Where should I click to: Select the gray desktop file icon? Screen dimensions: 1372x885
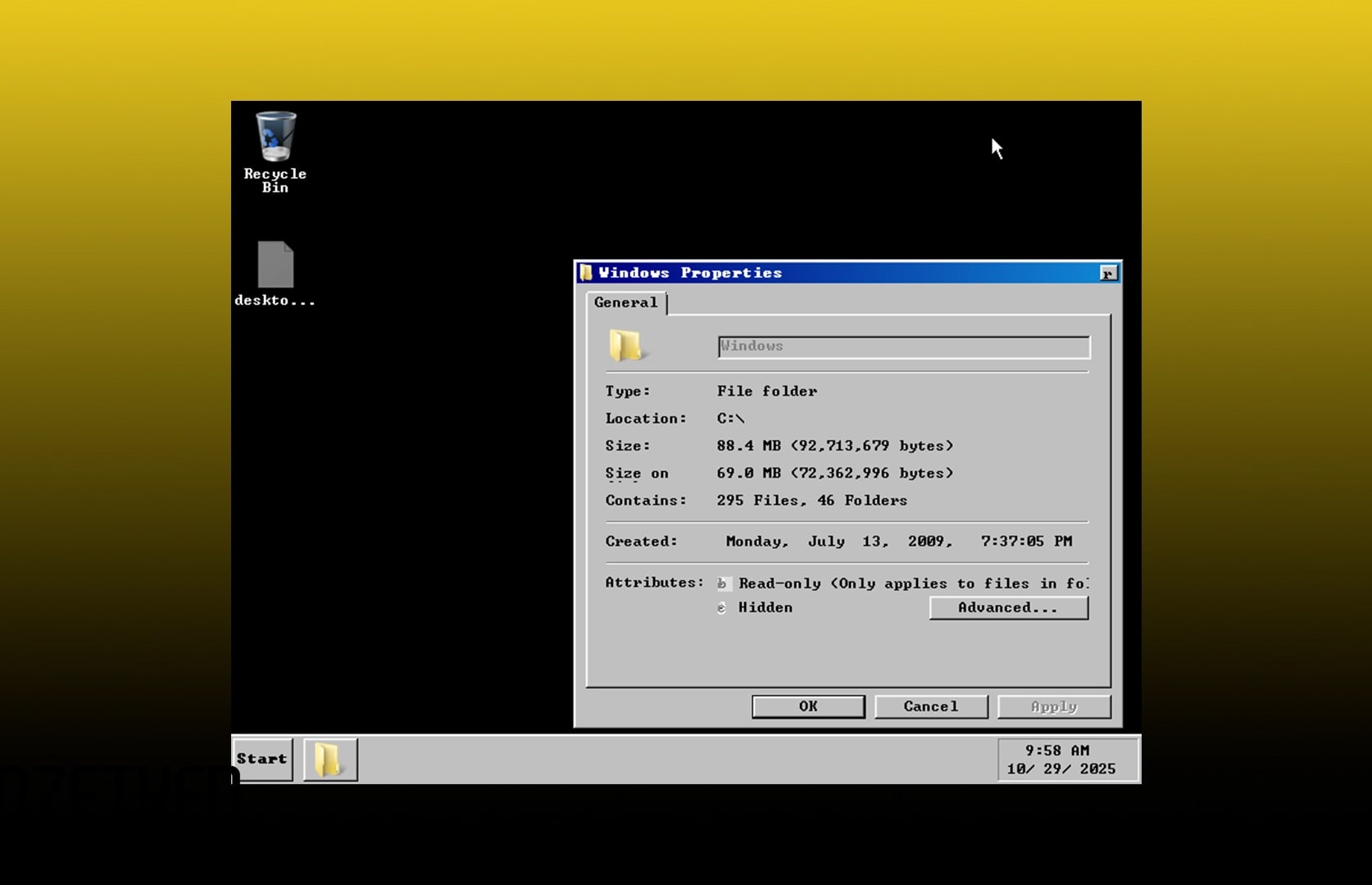275,265
